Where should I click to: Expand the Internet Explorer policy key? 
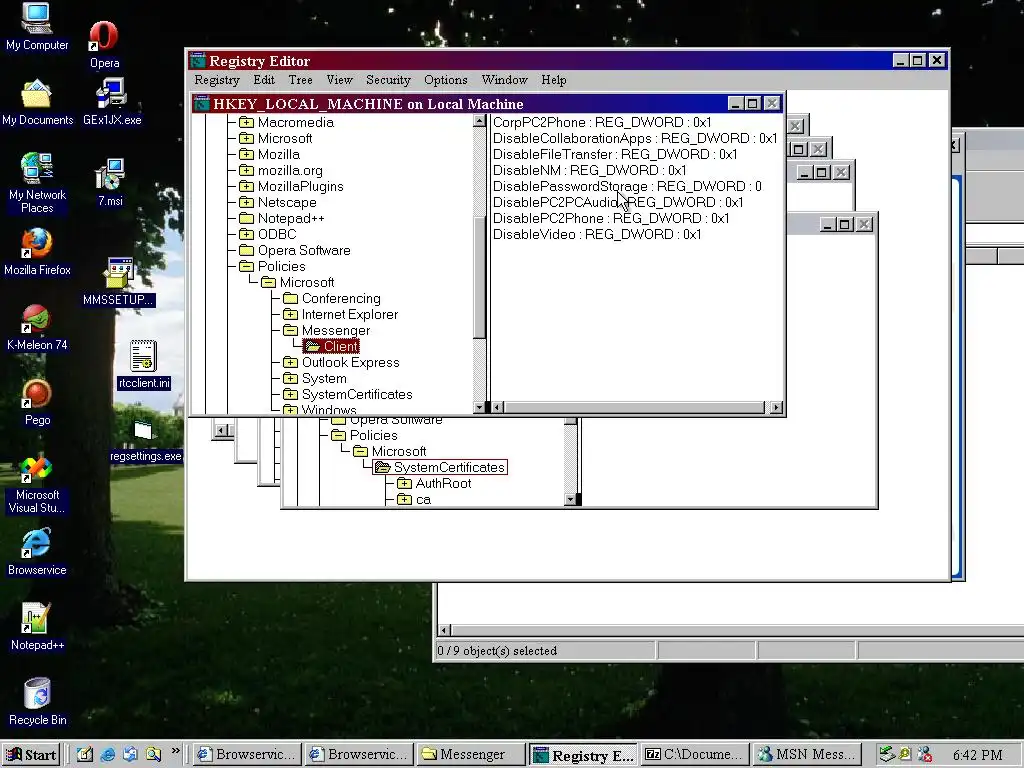click(x=290, y=315)
